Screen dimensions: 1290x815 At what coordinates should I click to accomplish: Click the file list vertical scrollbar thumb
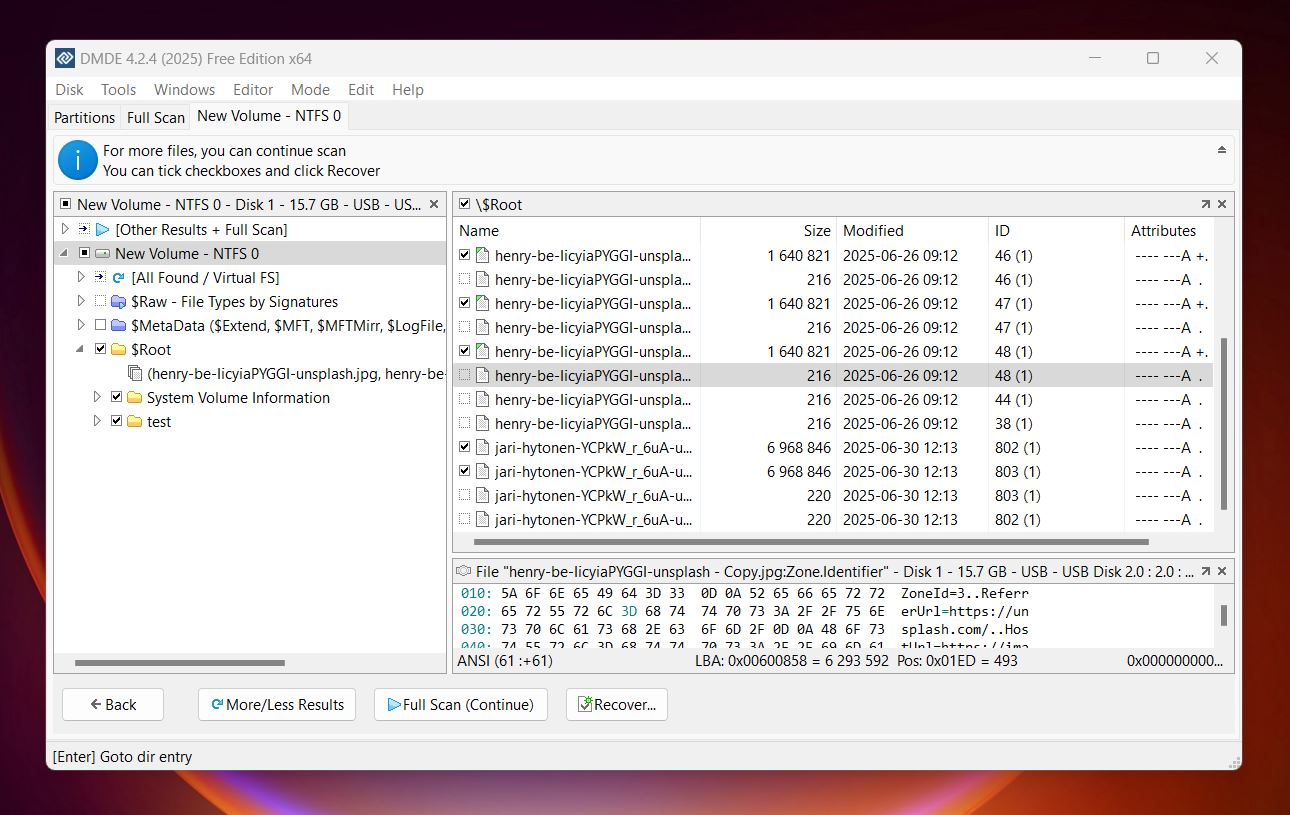[1223, 424]
